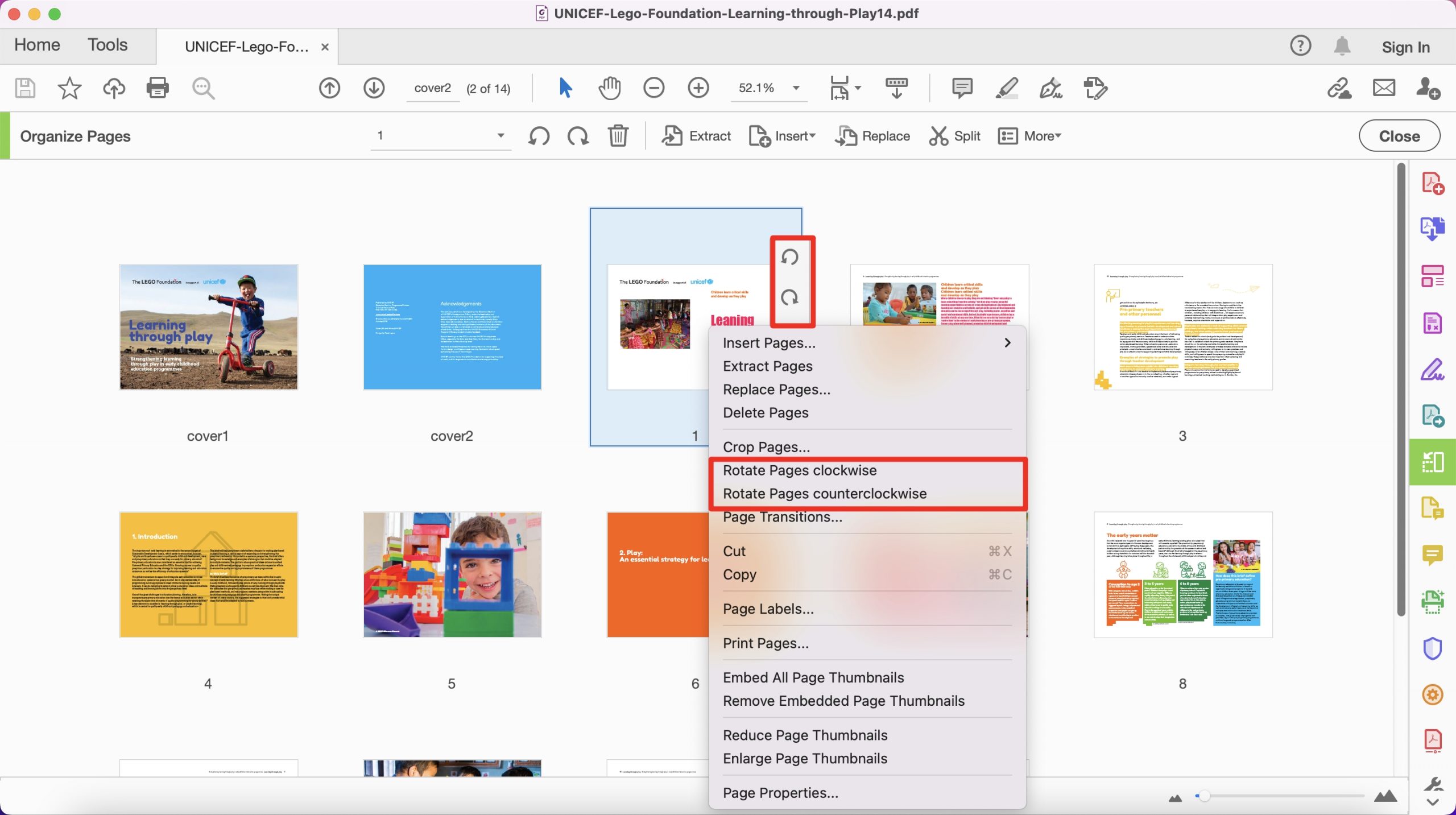Open the Insert dropdown menu
The width and height of the screenshot is (1456, 815).
point(782,136)
